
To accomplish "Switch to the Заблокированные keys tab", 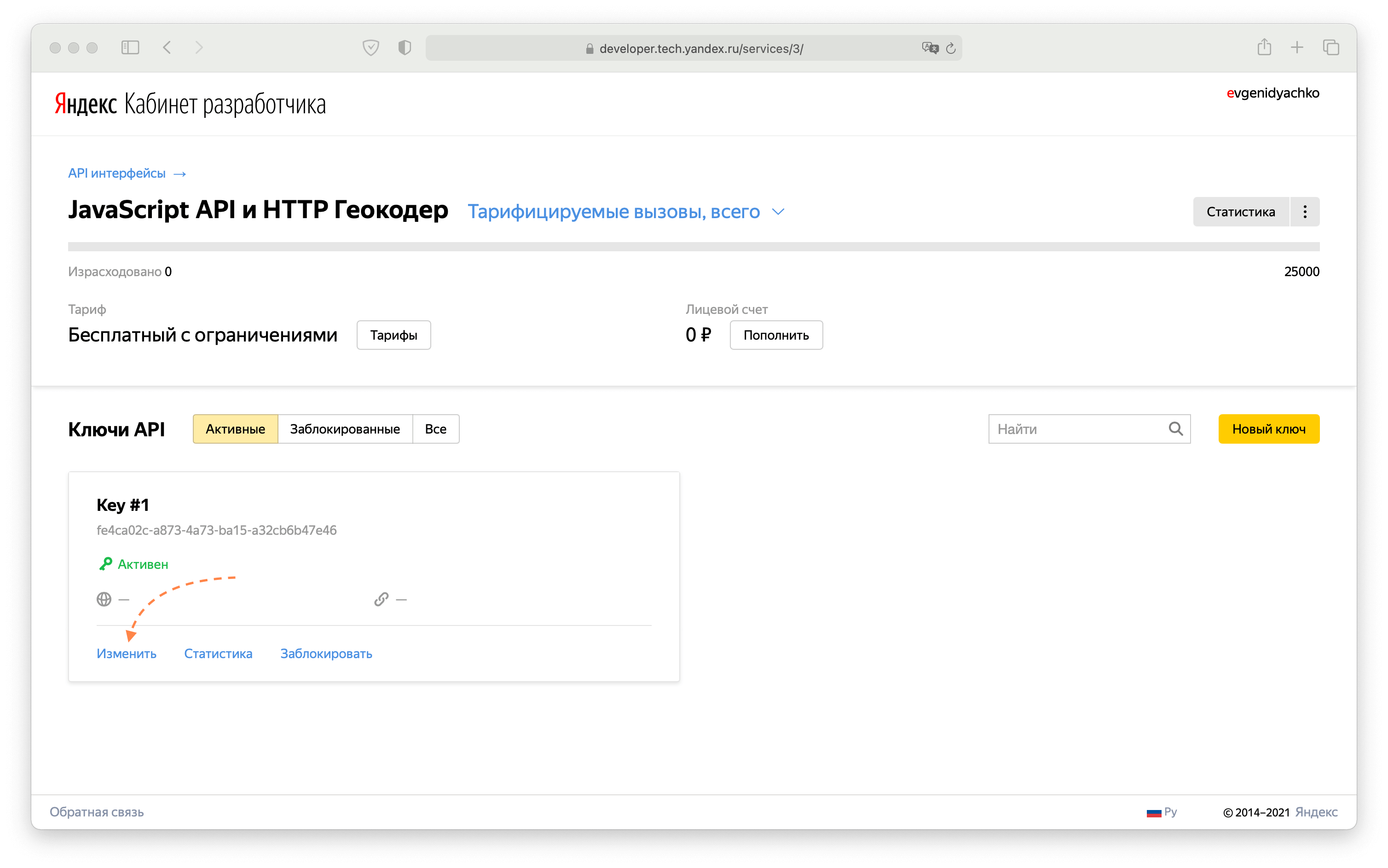I will click(x=345, y=429).
